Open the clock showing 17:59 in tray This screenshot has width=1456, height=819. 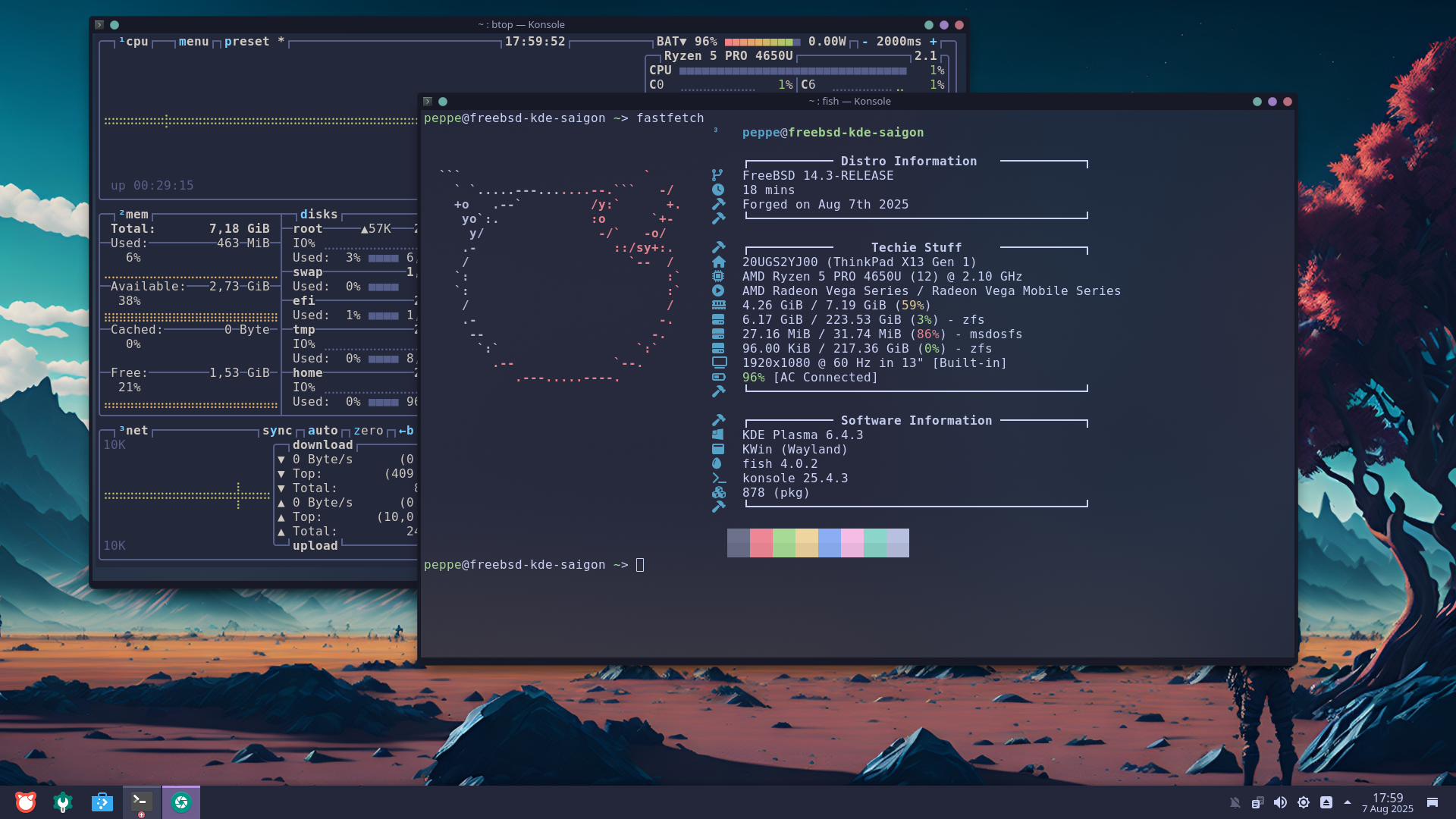tap(1388, 802)
